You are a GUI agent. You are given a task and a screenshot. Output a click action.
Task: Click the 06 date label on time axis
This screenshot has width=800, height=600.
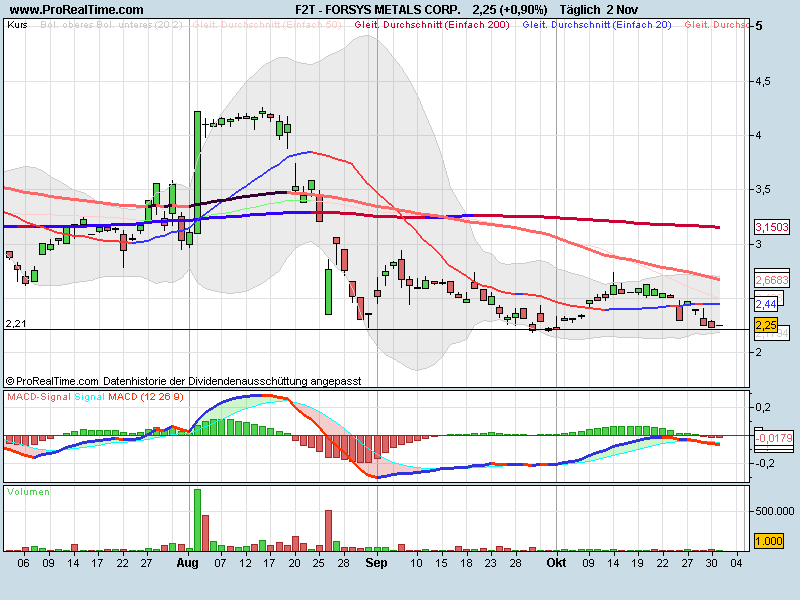(x=23, y=563)
